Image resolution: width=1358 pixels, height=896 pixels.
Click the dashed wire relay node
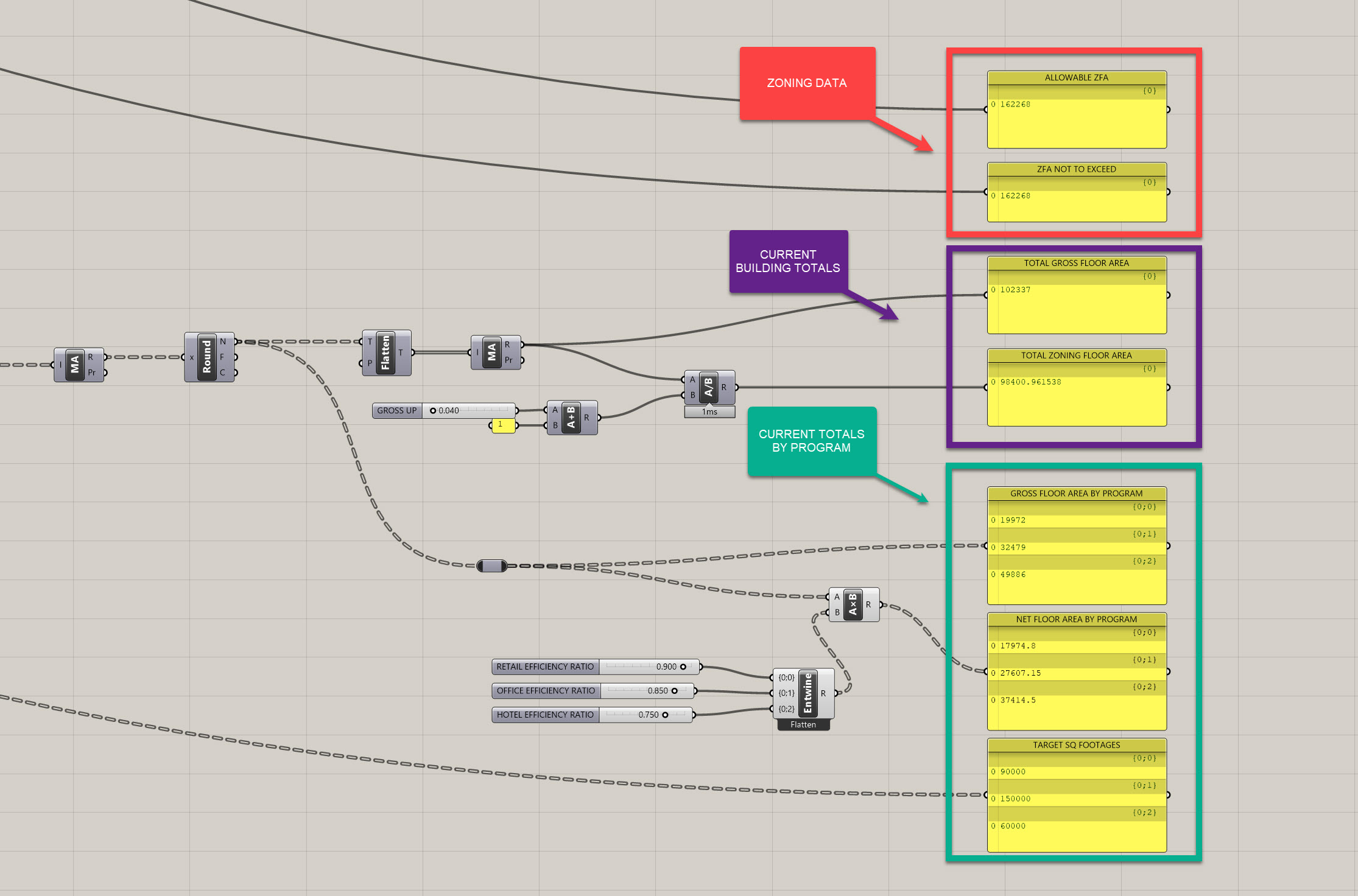pos(491,566)
